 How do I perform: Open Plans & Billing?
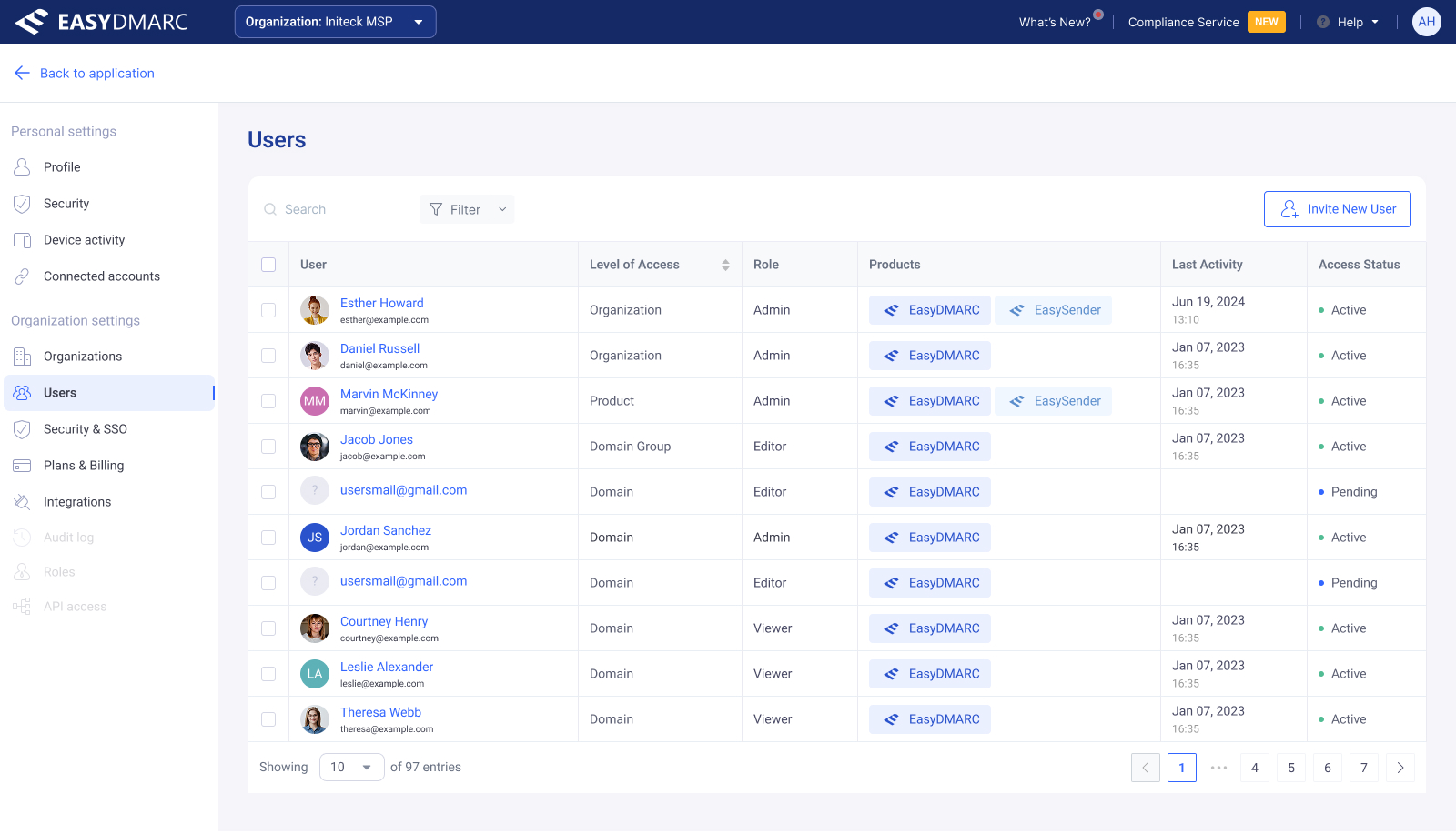(109, 466)
